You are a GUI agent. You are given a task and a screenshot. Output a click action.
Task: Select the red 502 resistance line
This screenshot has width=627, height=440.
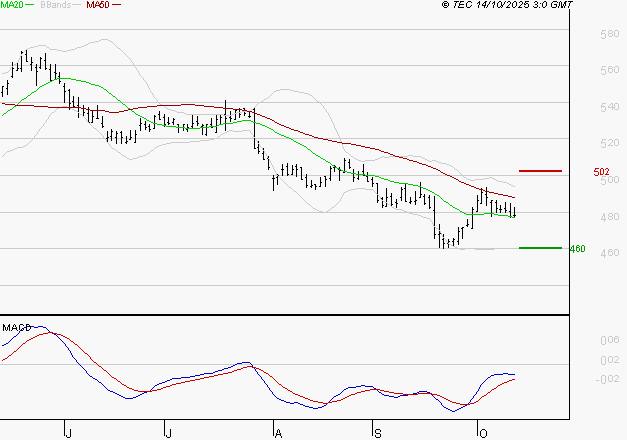[x=540, y=171]
